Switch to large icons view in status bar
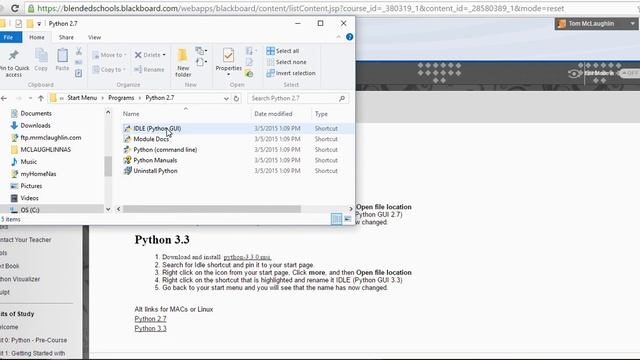 (348, 219)
